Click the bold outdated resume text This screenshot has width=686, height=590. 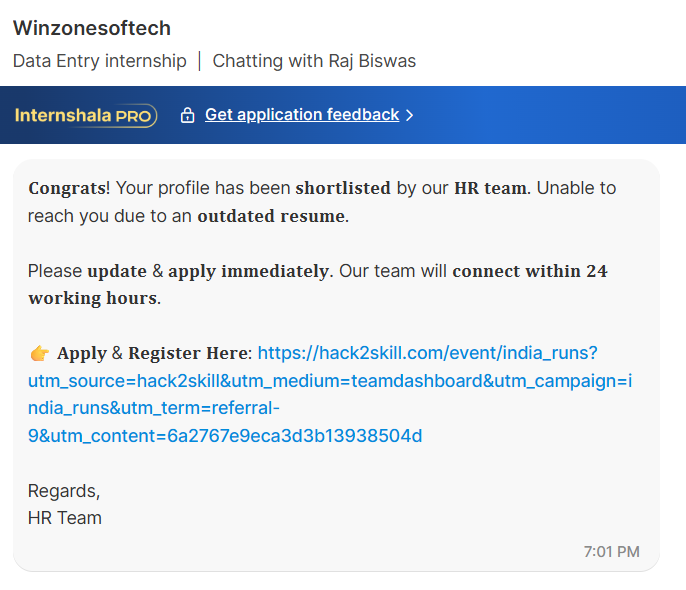click(x=271, y=216)
